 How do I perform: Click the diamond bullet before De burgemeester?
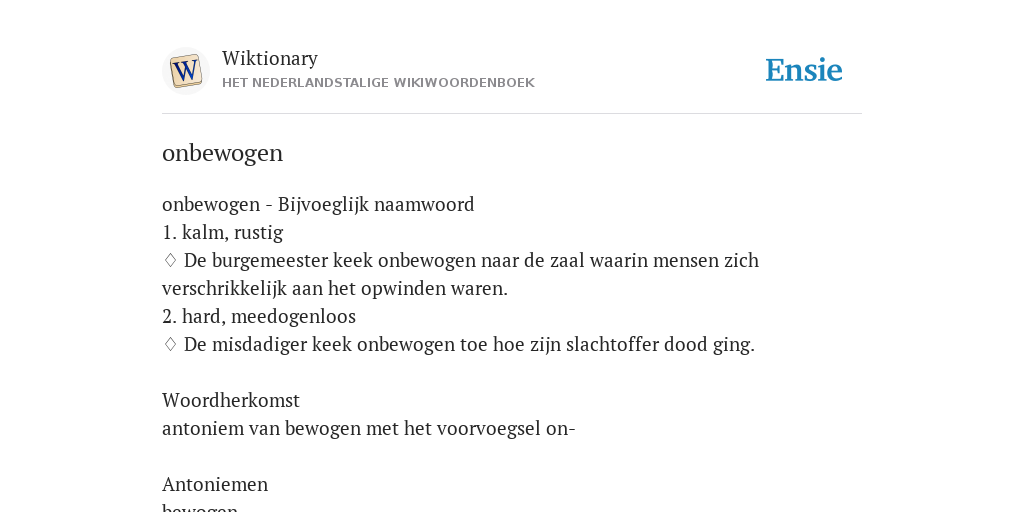170,261
